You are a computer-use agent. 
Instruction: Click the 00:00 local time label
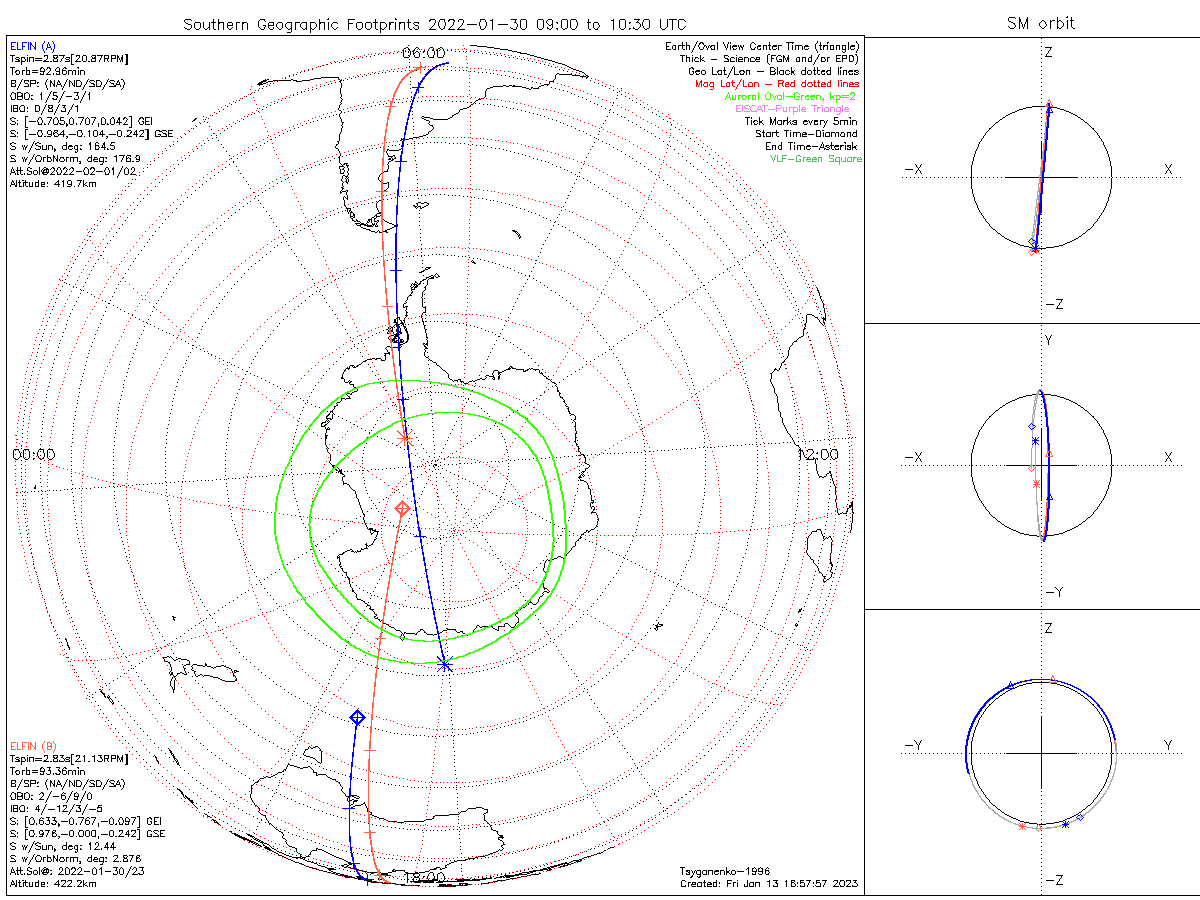pyautogui.click(x=33, y=454)
